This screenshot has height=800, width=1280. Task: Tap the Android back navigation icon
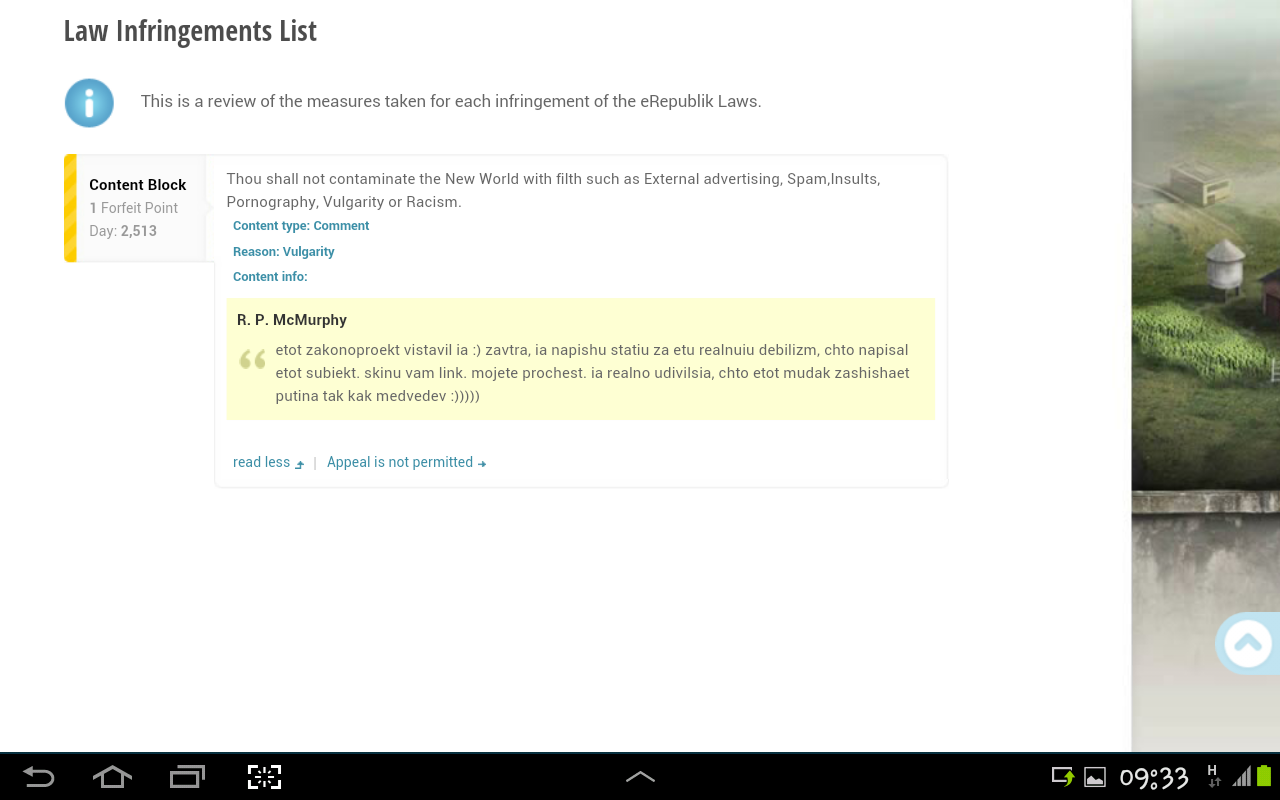click(37, 776)
